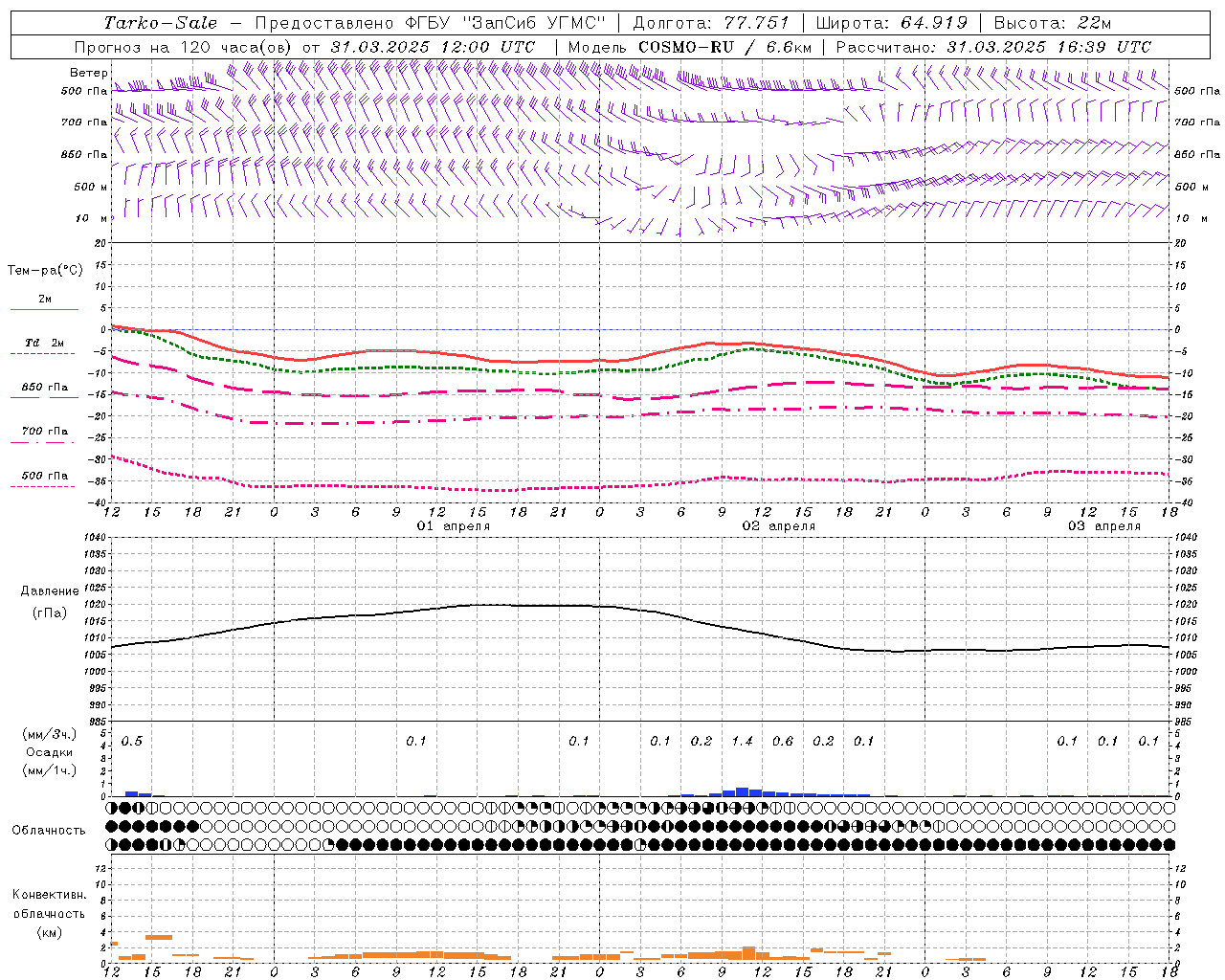Image resolution: width=1225 pixels, height=980 pixels.
Task: Select the 'Td 2м' dew point legend entry
Action: 44,343
